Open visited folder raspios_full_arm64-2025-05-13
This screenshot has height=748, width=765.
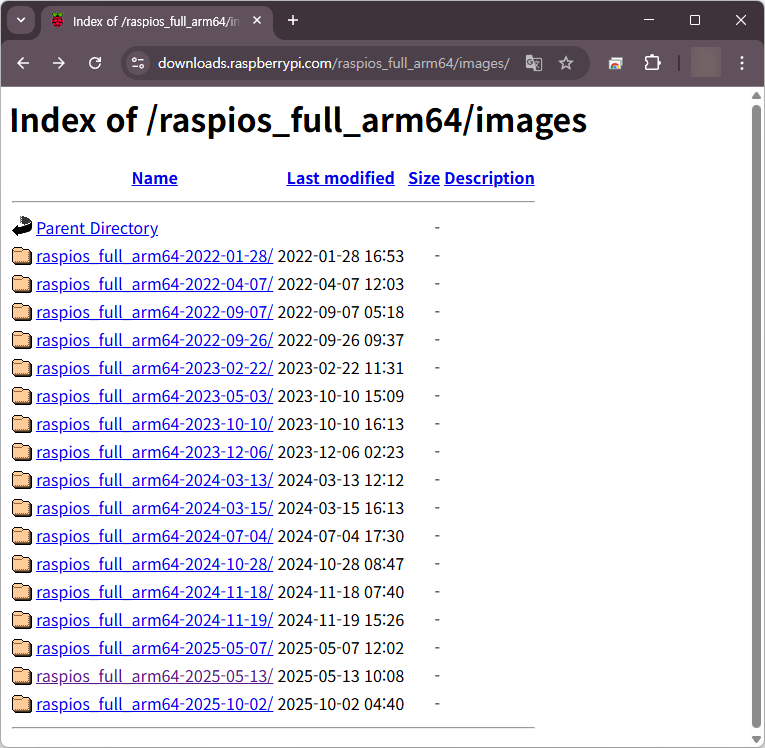(x=155, y=676)
